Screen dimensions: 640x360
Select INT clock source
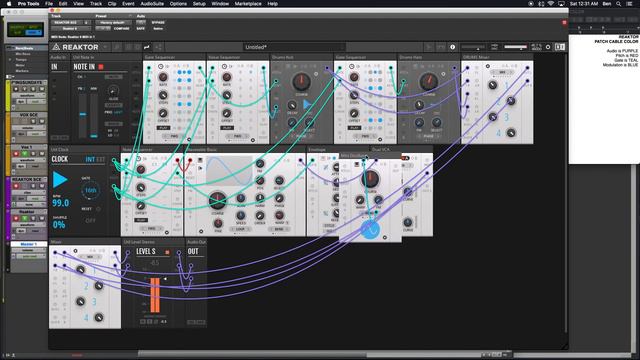90,159
